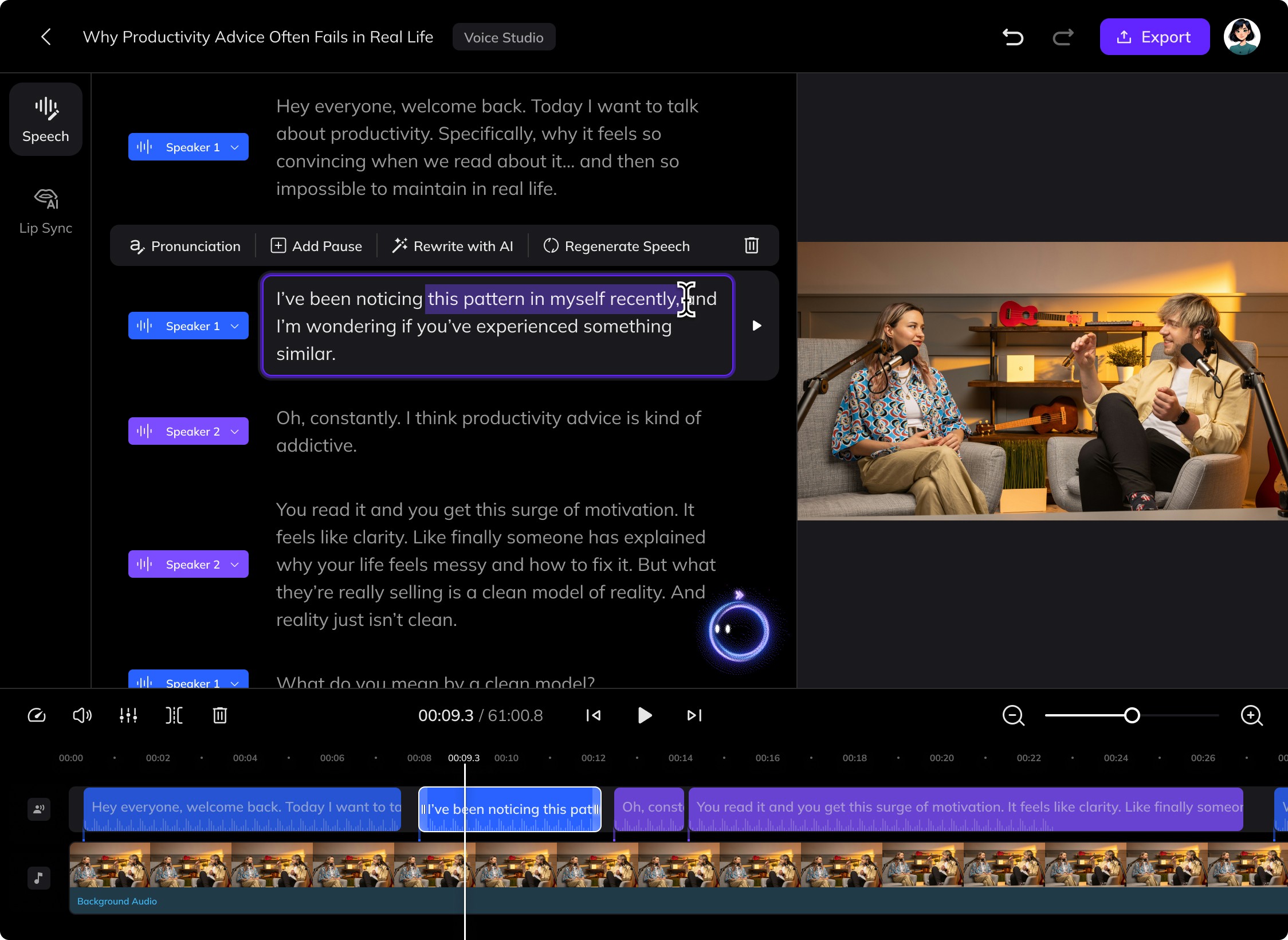Image resolution: width=1288 pixels, height=940 pixels.
Task: Toggle the music note background audio track
Action: click(39, 878)
